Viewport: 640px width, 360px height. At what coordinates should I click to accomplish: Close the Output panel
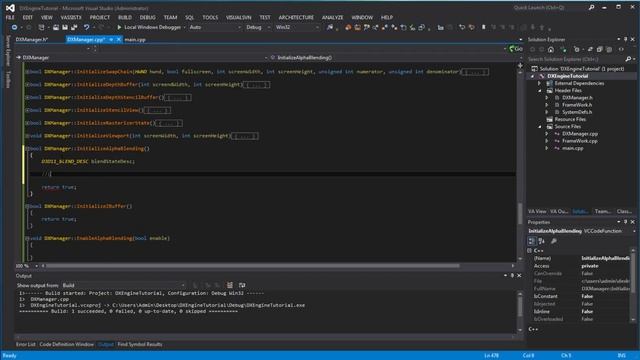[519, 276]
